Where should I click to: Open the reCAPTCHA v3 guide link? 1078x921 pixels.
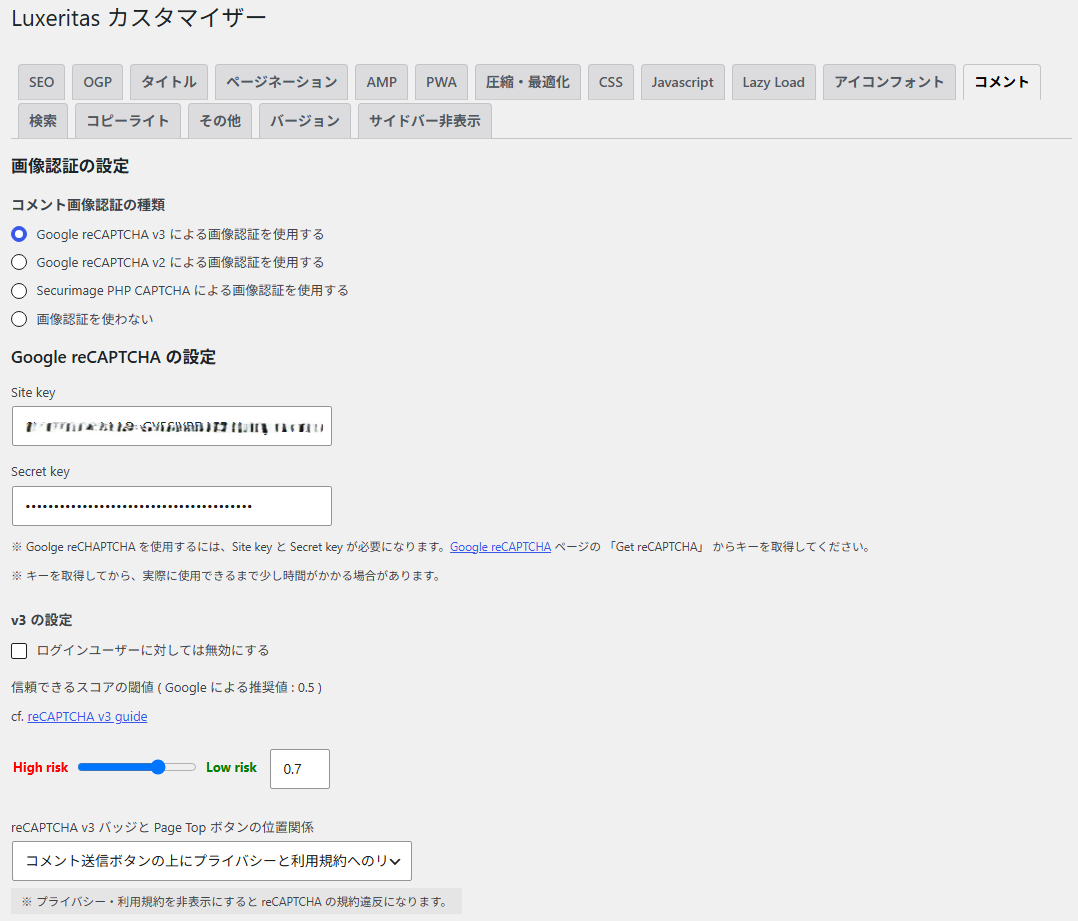[87, 716]
